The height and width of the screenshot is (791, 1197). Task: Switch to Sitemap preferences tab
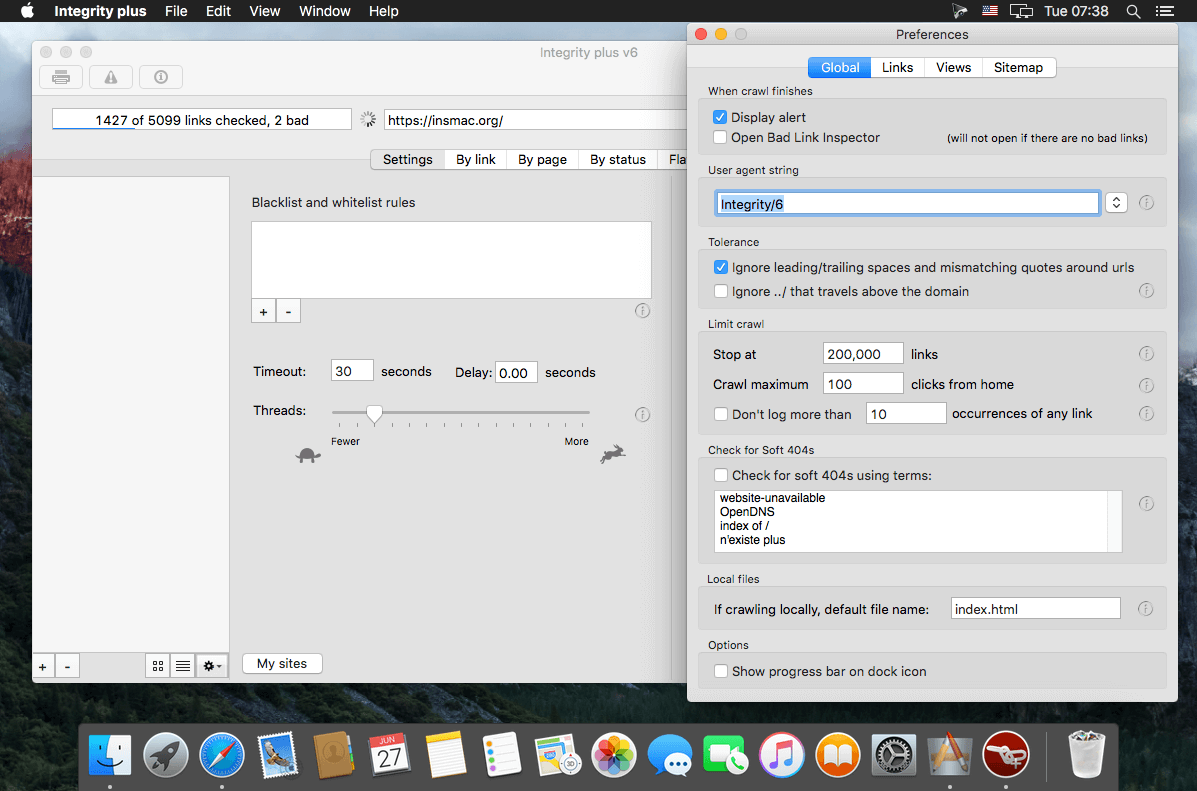point(1018,67)
